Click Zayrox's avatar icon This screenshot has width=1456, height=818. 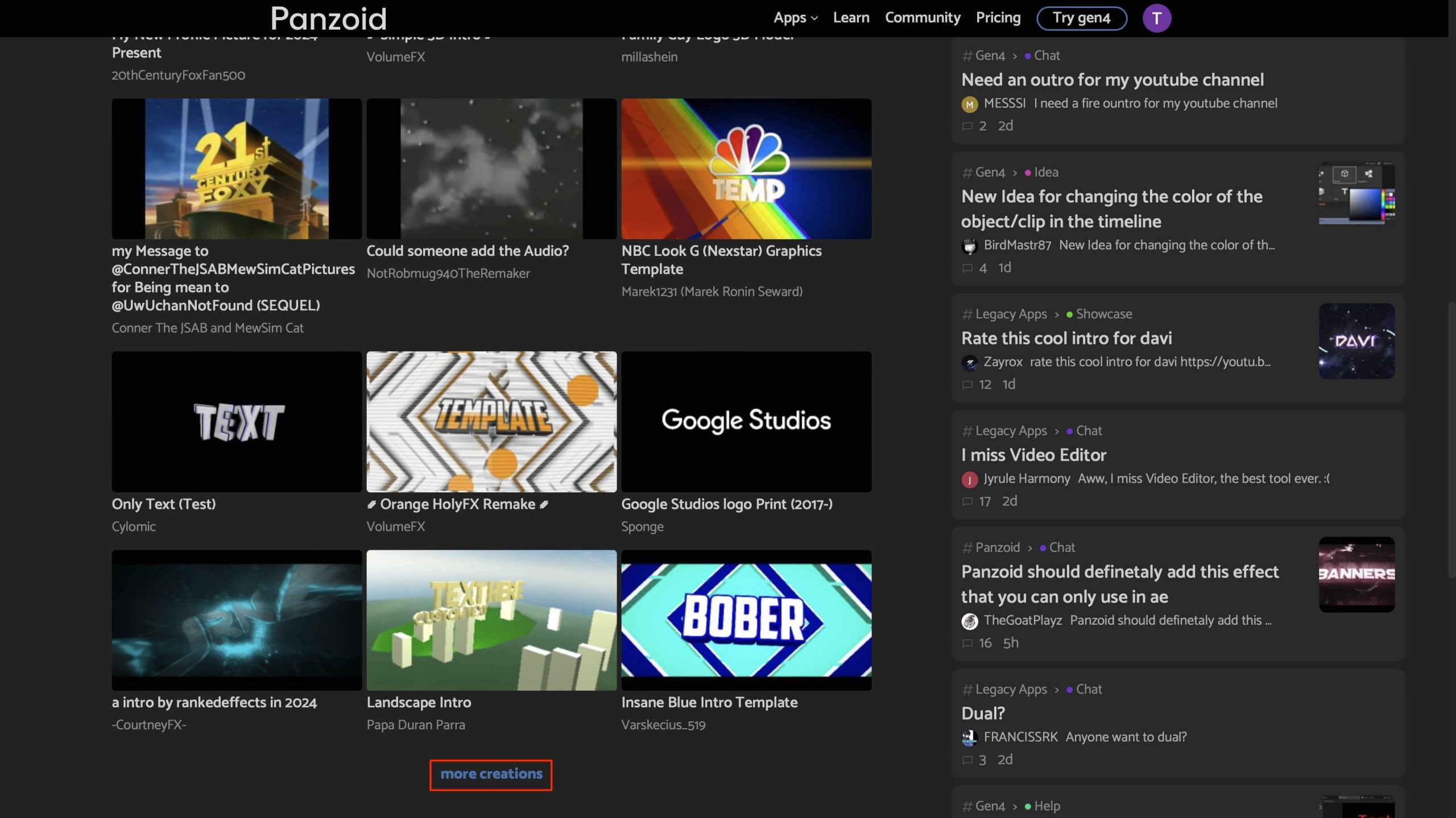pyautogui.click(x=969, y=362)
